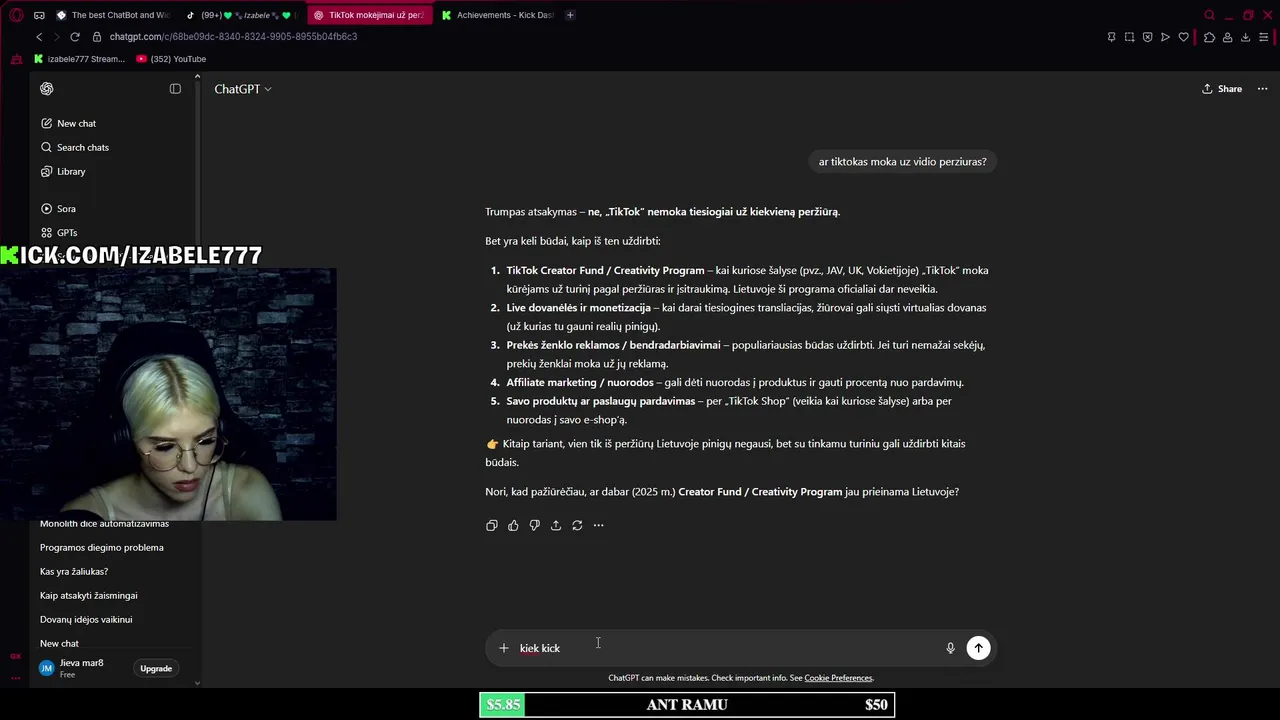The height and width of the screenshot is (720, 1280).
Task: Open the ad blocker shield icon
Action: pyautogui.click(x=1147, y=37)
